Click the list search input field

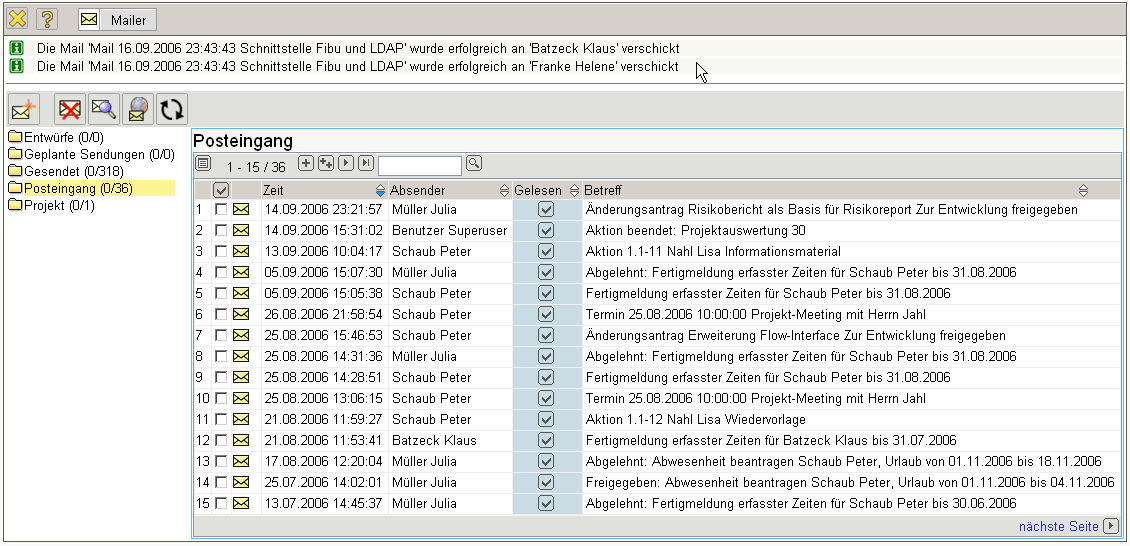point(420,164)
